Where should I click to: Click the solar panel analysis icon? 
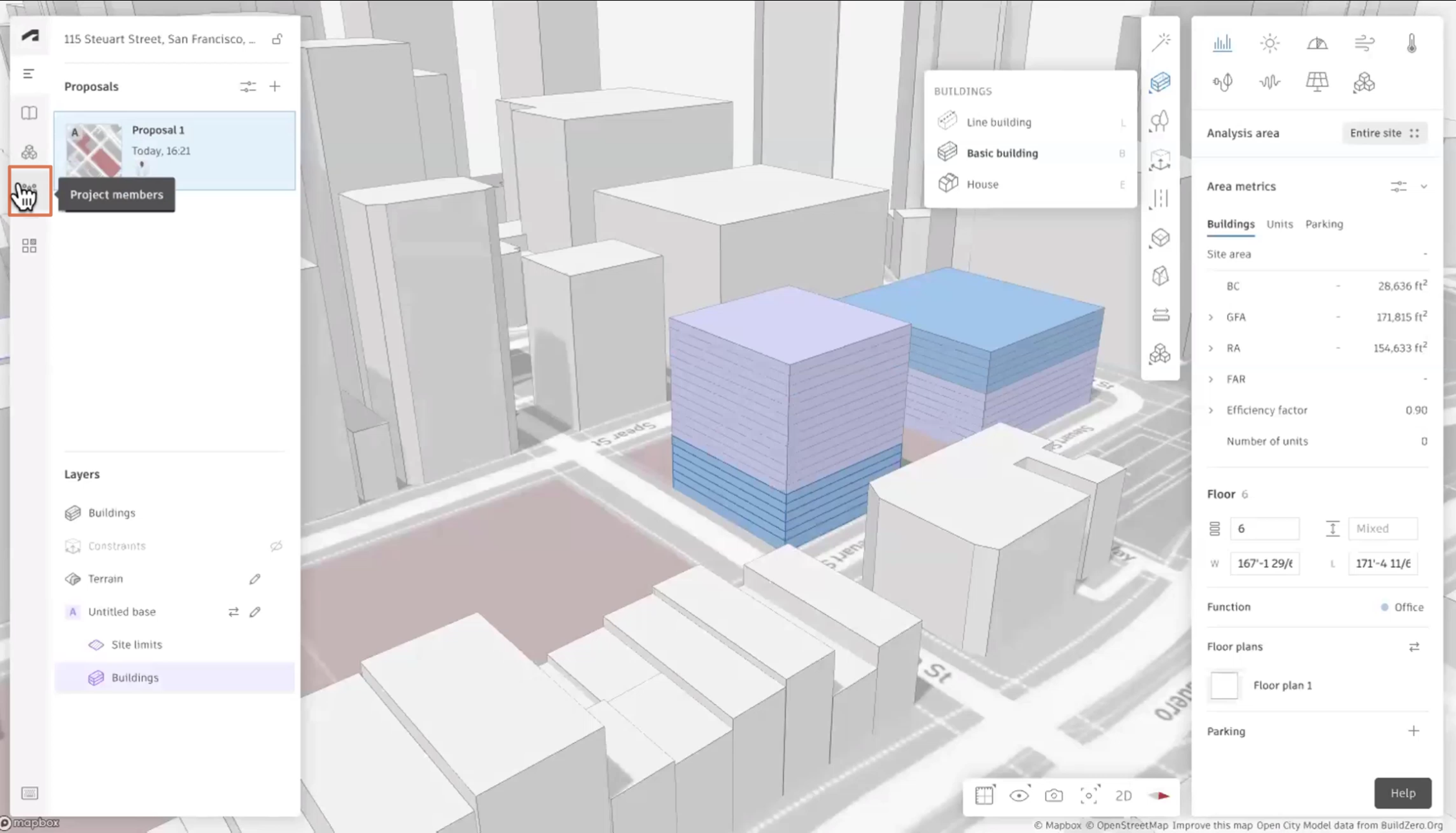click(1317, 82)
